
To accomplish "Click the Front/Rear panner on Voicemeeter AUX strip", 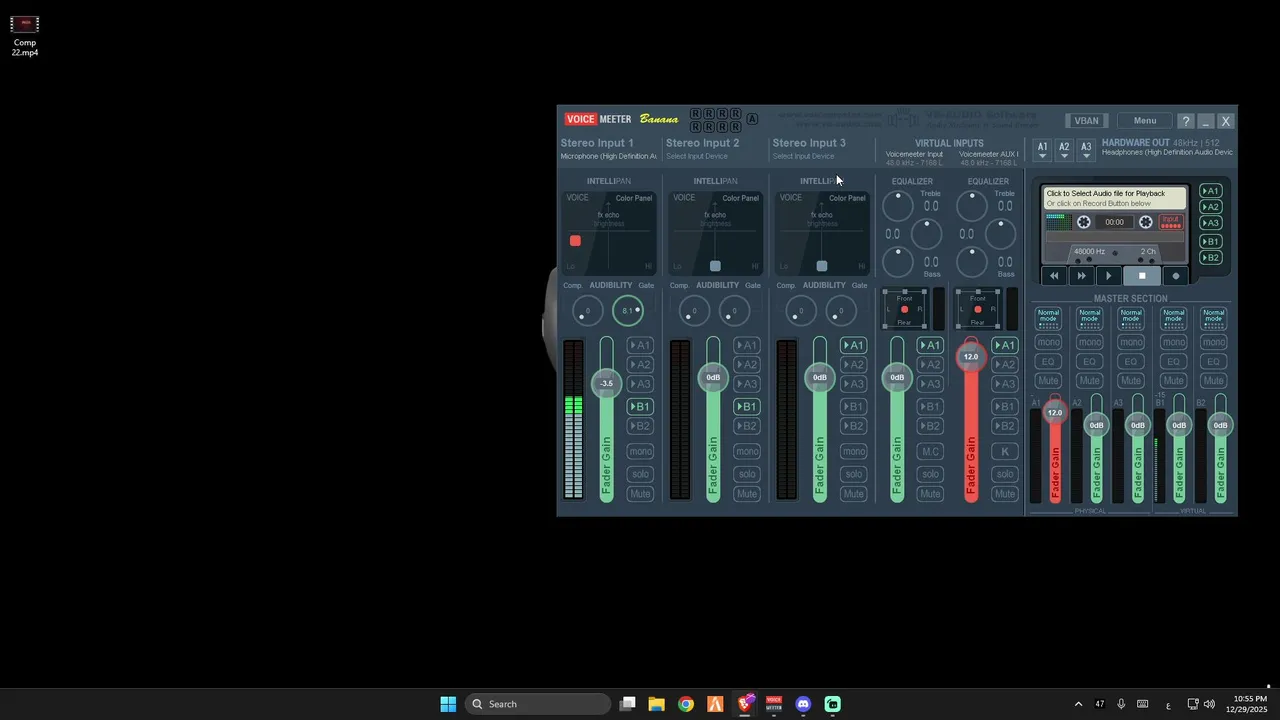I will 978,309.
